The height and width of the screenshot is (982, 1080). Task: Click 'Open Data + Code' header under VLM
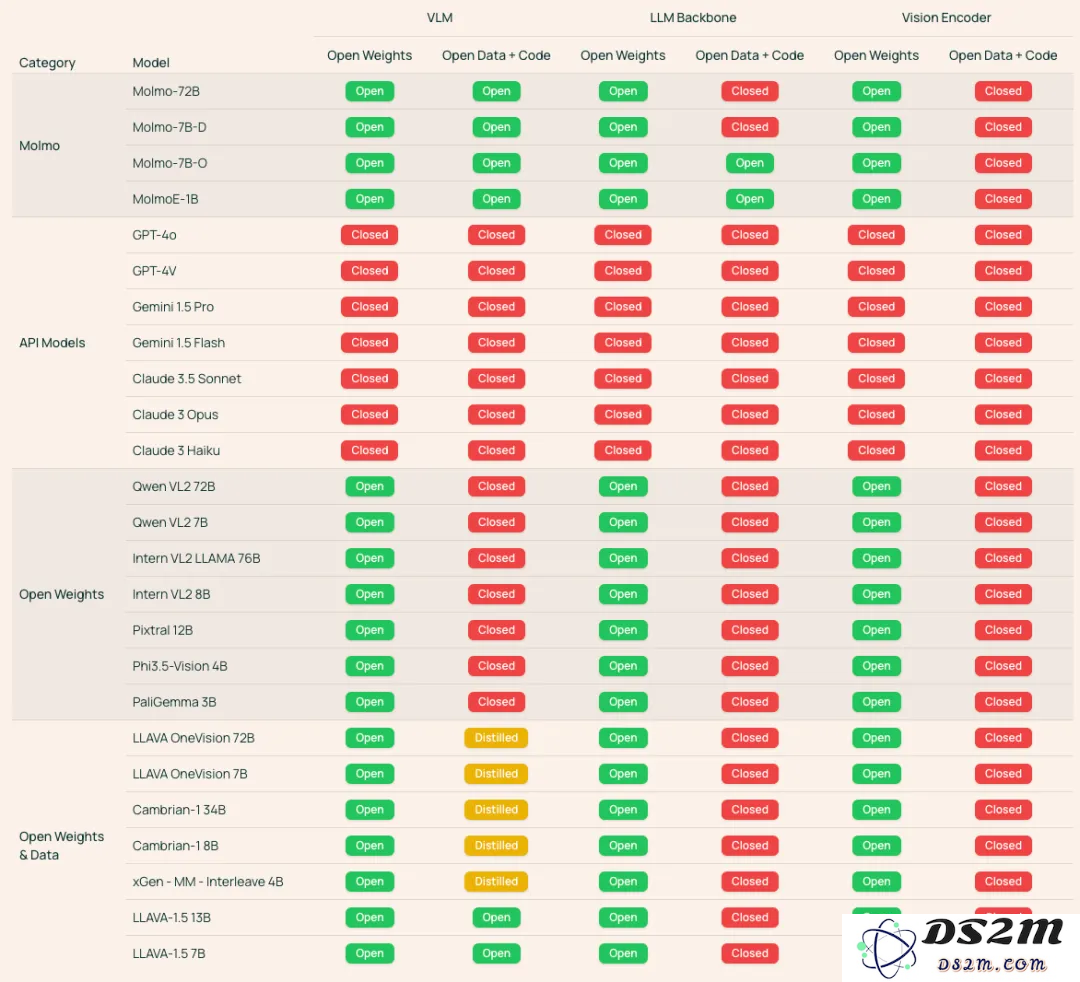(496, 55)
